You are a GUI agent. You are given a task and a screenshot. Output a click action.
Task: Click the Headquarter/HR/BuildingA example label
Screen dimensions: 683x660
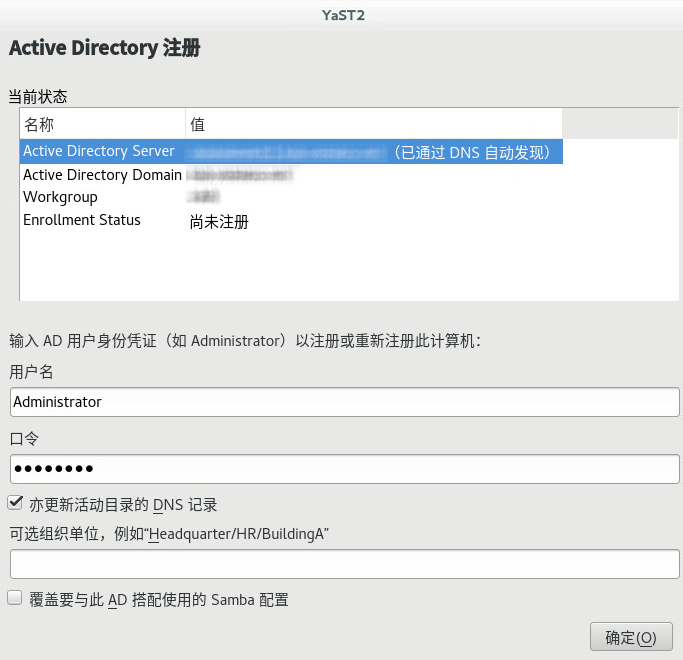(169, 534)
